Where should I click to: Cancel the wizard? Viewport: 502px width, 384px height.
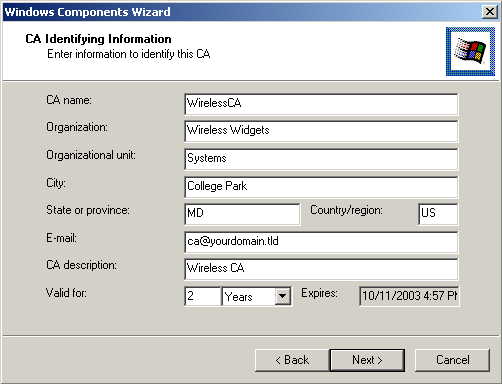(x=452, y=360)
